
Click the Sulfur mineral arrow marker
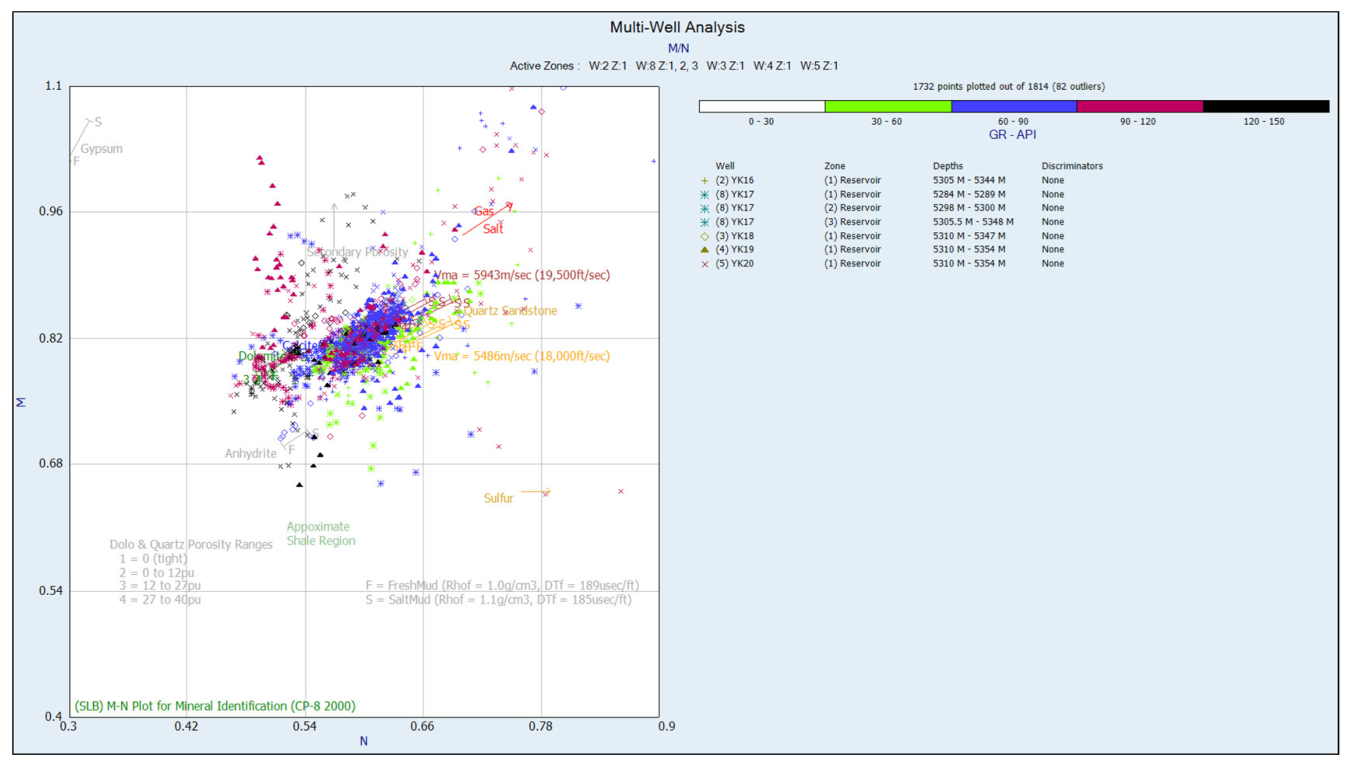[536, 492]
